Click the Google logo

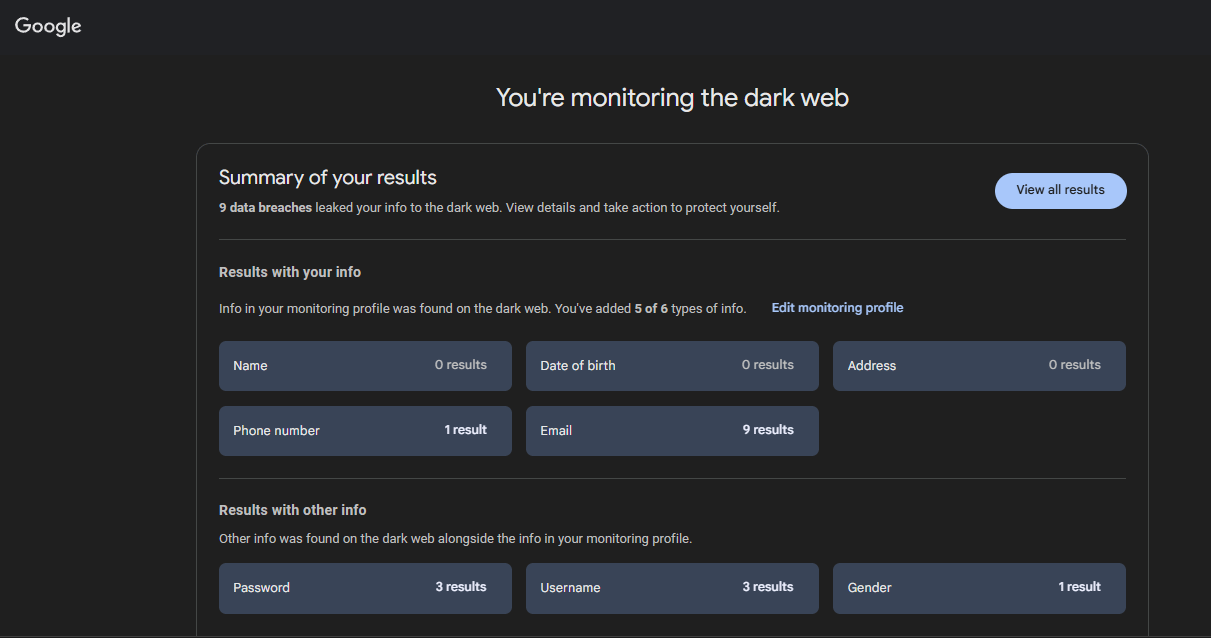coord(47,26)
